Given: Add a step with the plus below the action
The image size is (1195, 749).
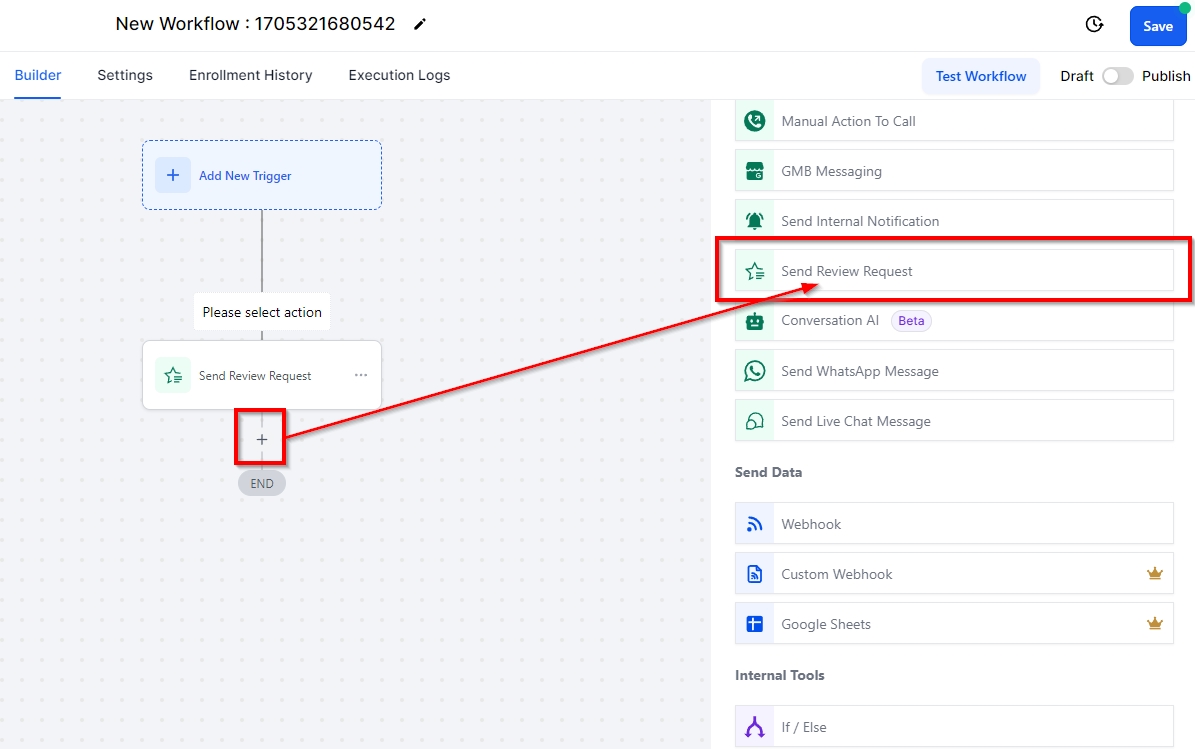Looking at the screenshot, I should coord(262,439).
